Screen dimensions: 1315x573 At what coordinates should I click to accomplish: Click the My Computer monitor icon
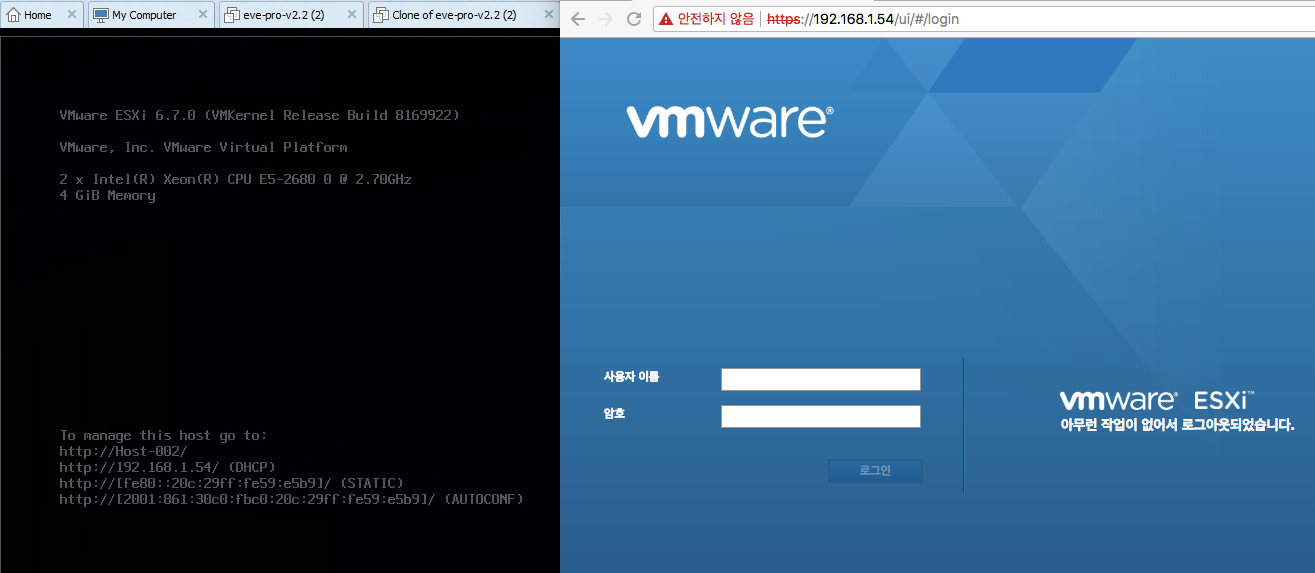pos(101,15)
